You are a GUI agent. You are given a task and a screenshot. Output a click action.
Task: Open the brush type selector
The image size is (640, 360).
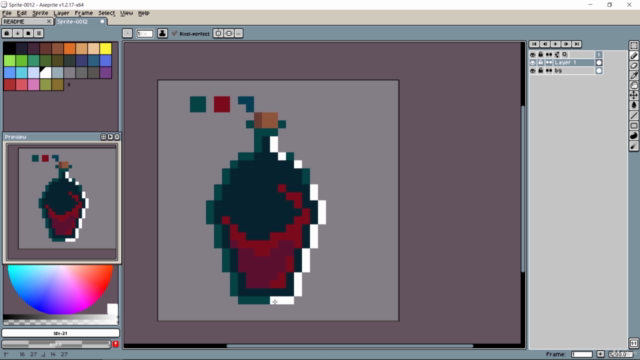[x=127, y=33]
